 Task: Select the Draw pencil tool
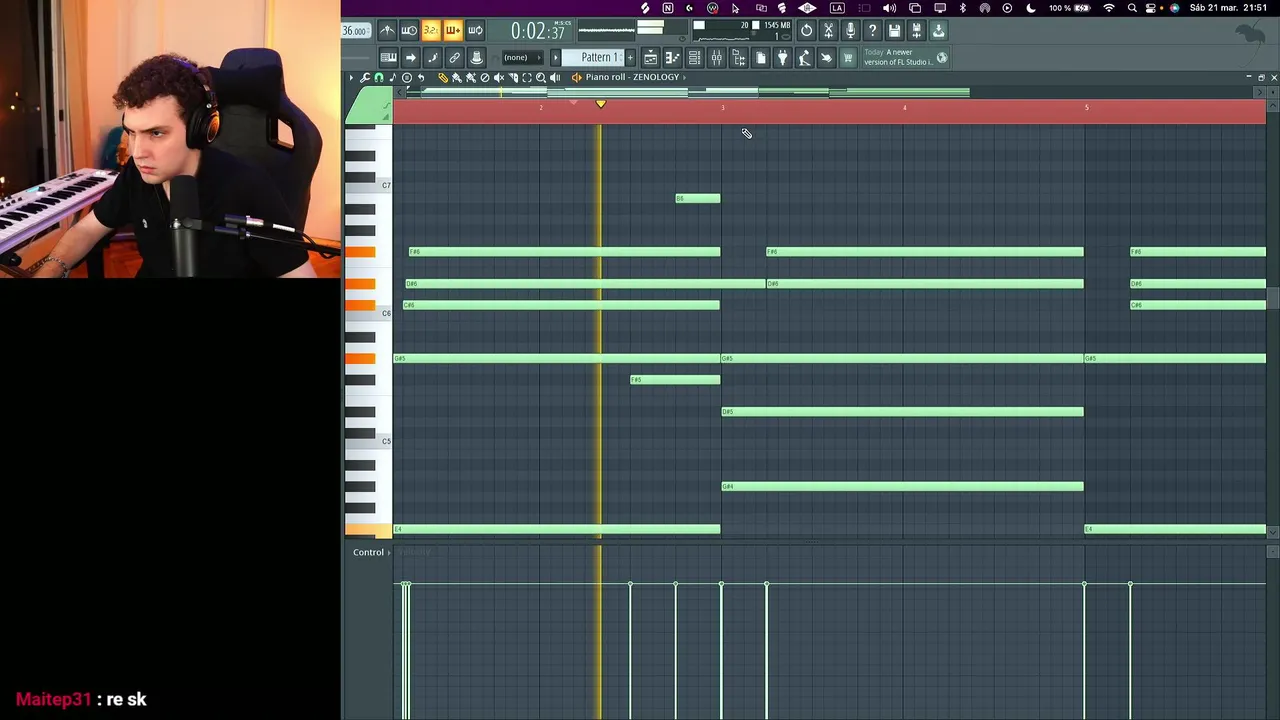[x=443, y=77]
